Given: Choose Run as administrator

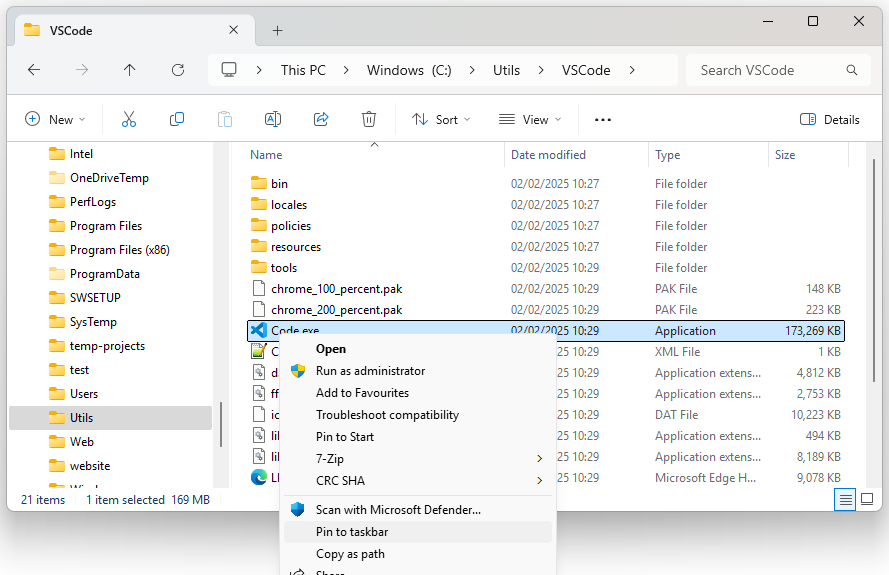Looking at the screenshot, I should click(x=417, y=371).
